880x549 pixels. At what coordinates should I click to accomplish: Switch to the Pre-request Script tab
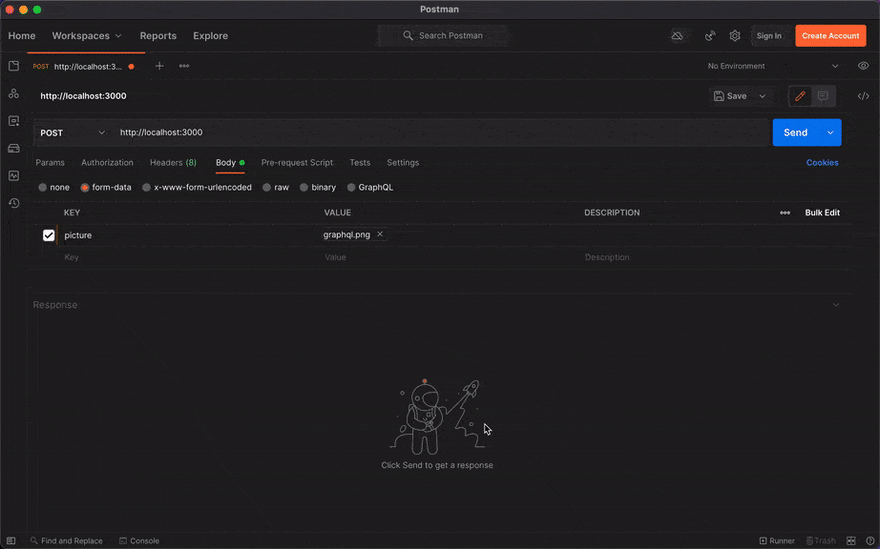coord(297,163)
